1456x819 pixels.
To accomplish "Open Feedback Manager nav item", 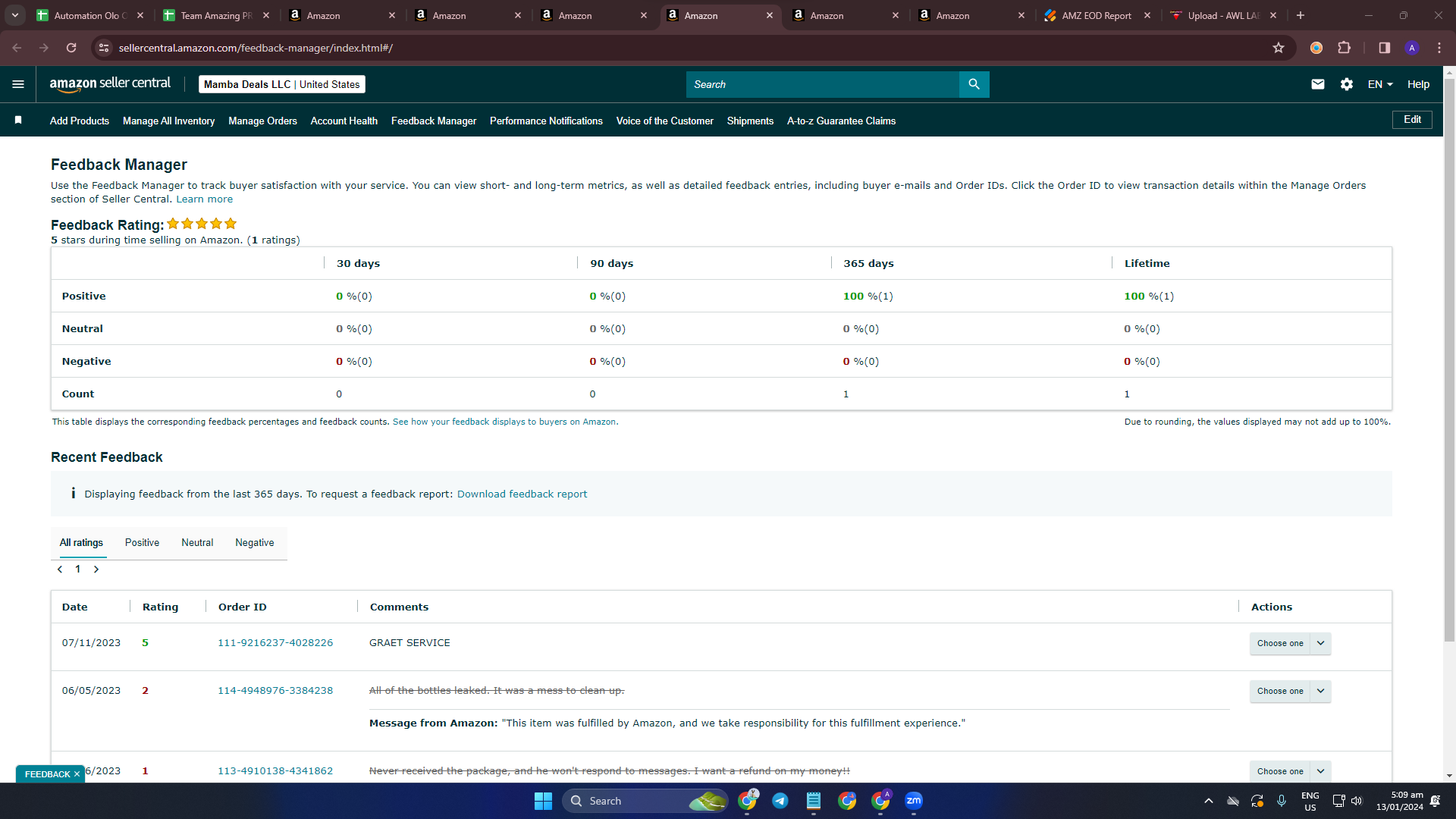I will [434, 121].
